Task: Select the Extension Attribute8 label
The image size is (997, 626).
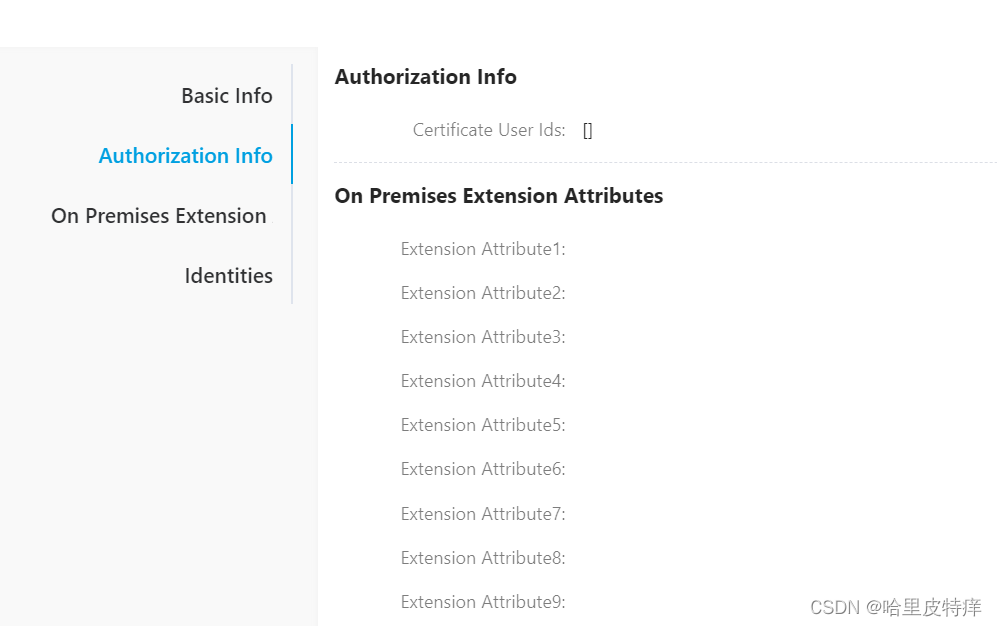Action: [x=482, y=558]
